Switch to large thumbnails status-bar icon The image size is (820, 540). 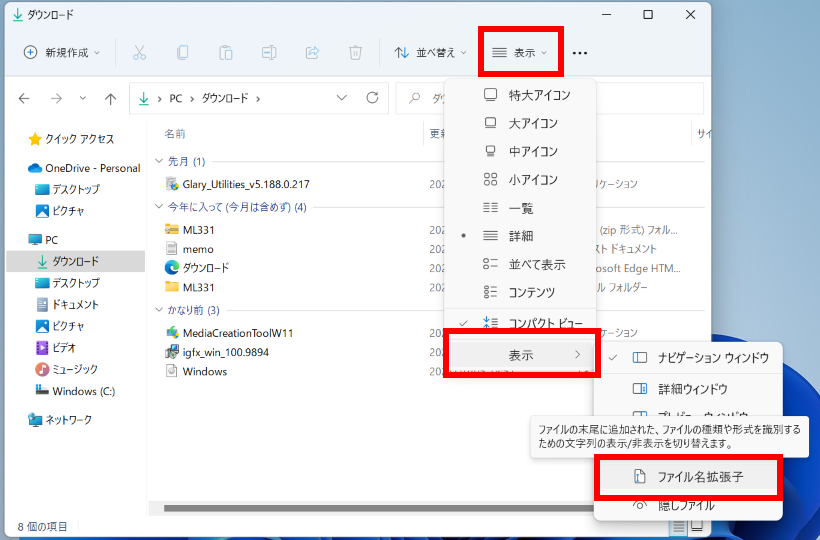pos(696,526)
